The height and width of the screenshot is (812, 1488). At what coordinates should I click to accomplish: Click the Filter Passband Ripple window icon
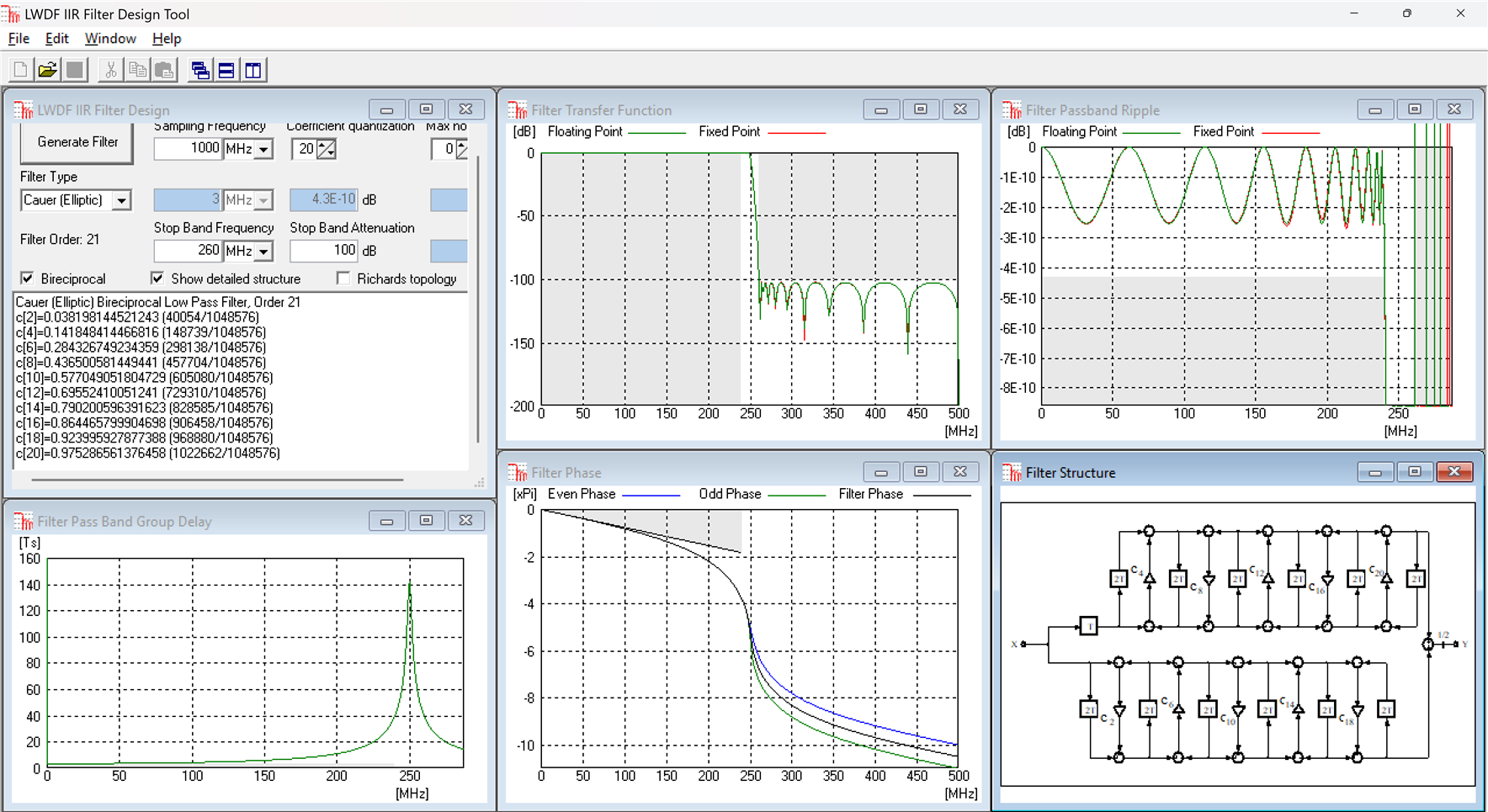[1012, 110]
